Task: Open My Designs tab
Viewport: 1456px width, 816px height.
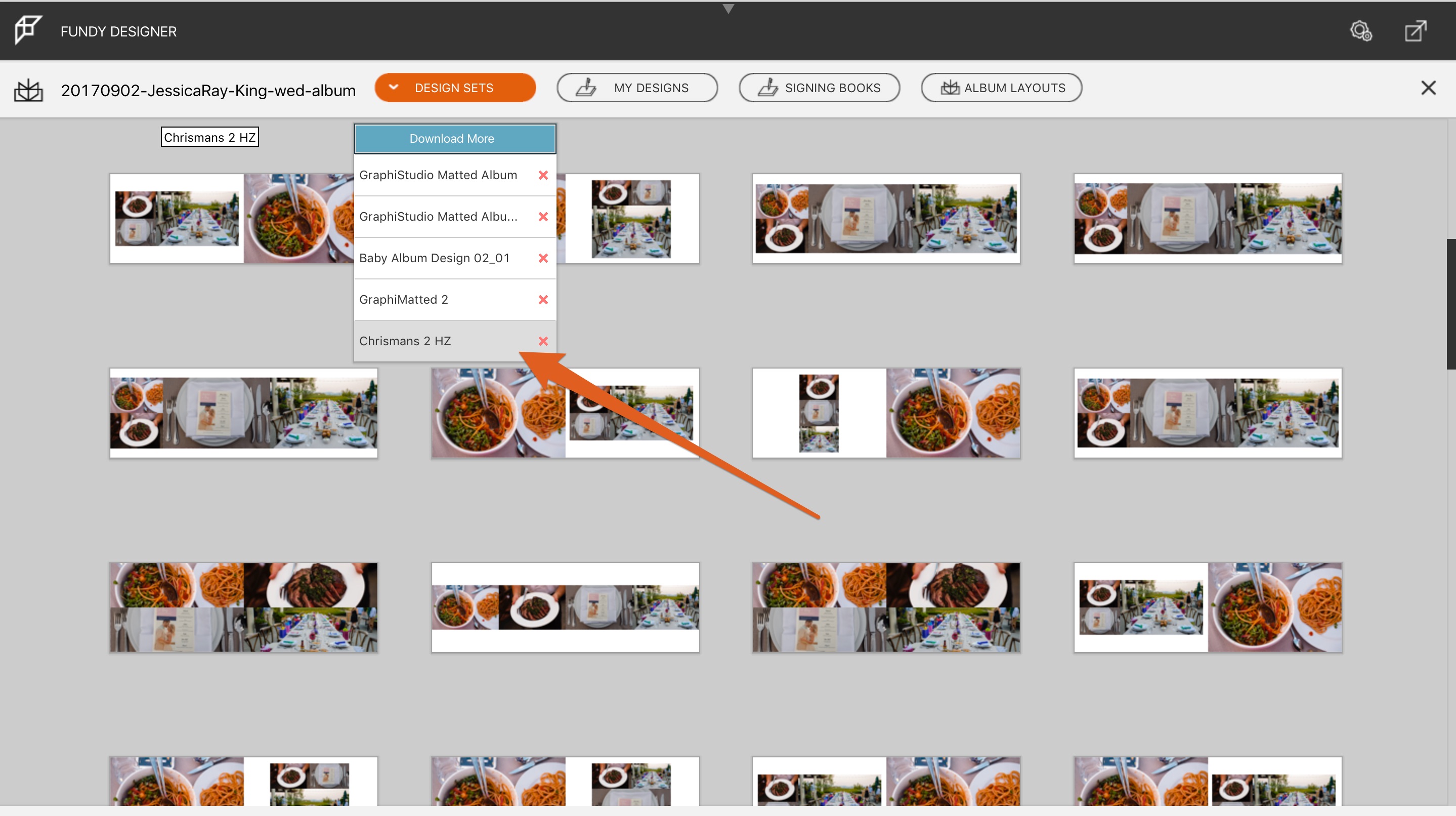Action: 637,88
